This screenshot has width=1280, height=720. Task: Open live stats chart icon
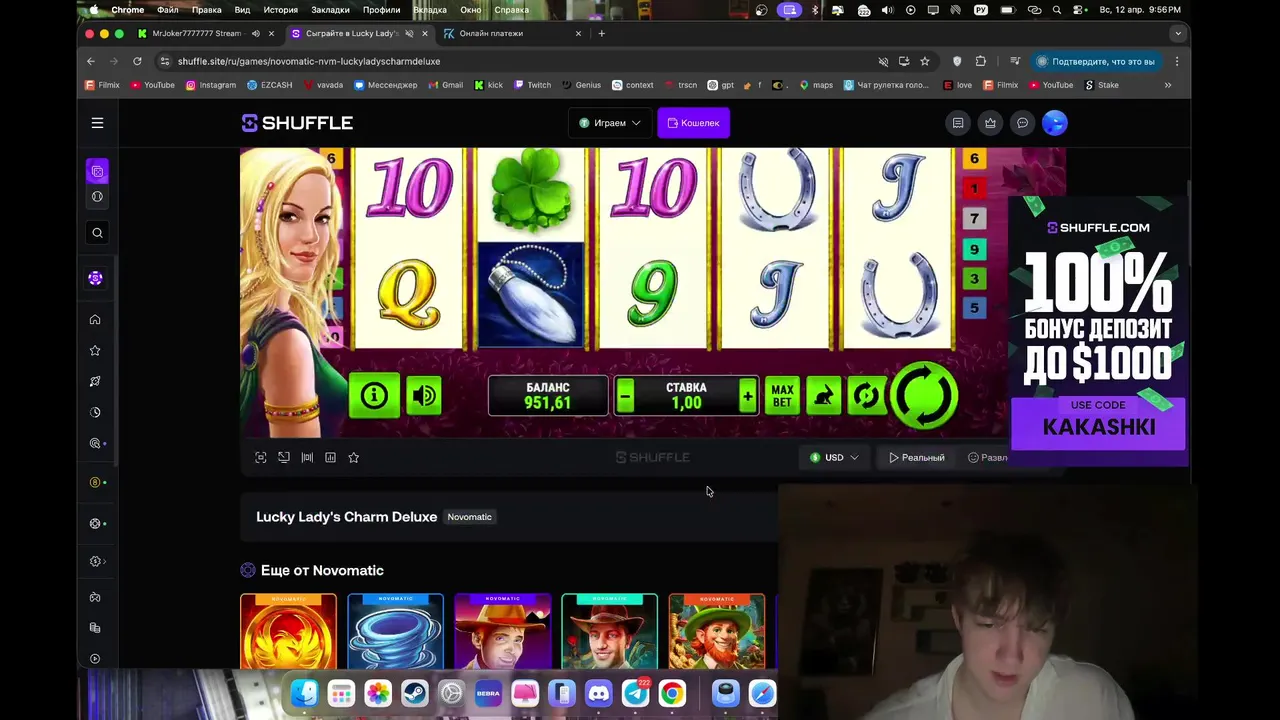coord(330,457)
